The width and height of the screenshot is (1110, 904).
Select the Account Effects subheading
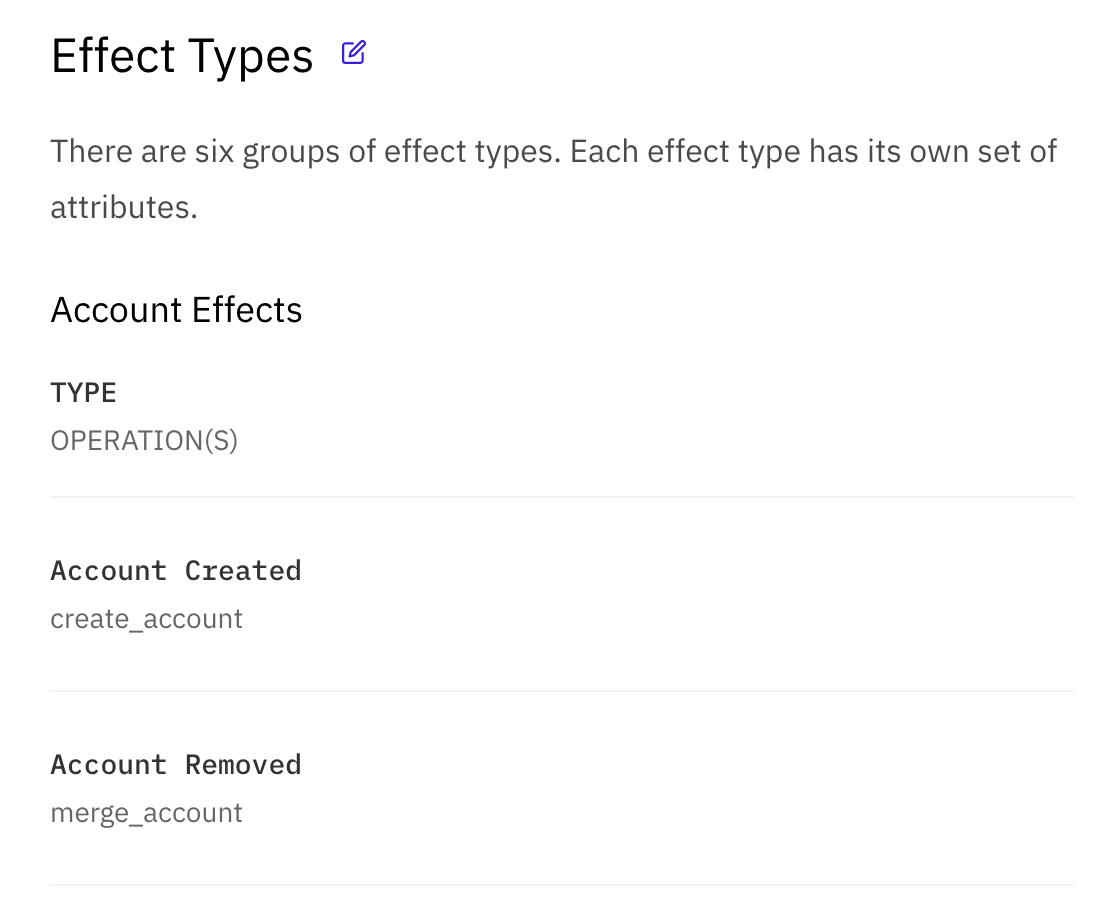click(x=176, y=310)
